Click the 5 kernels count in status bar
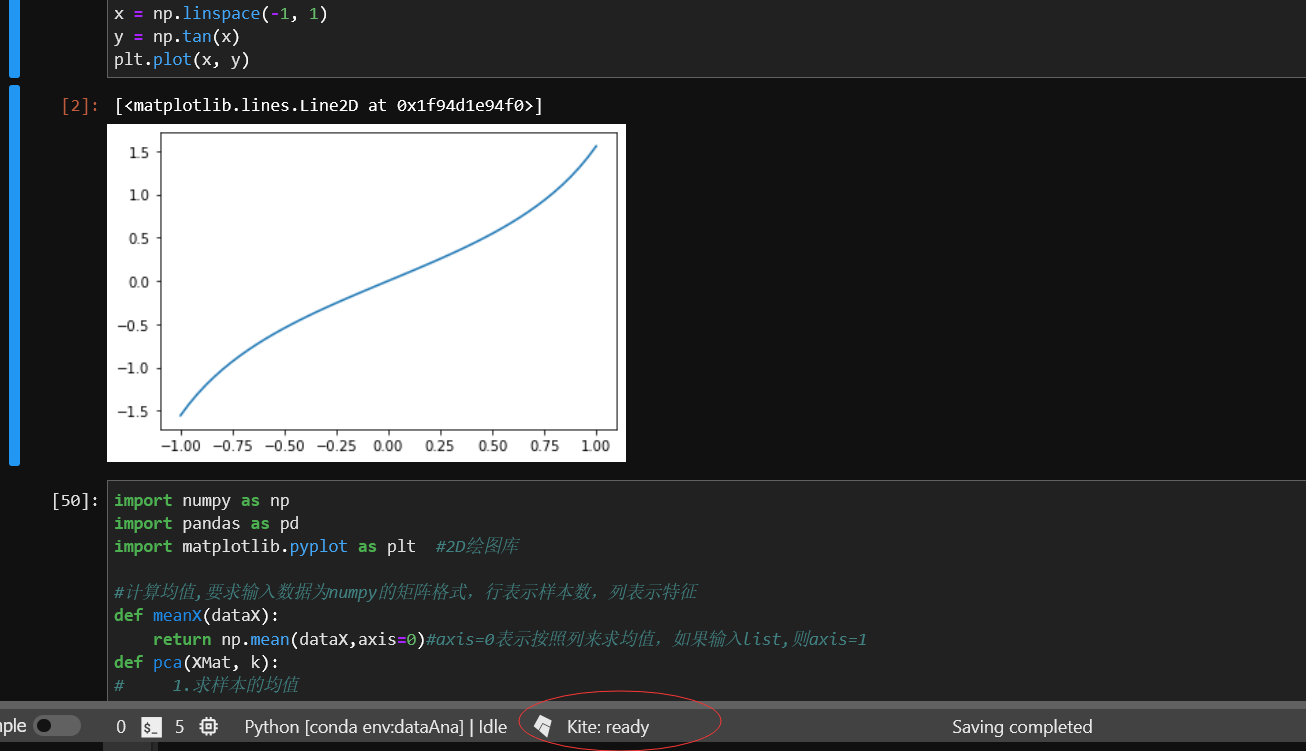The image size is (1306, 751). pyautogui.click(x=180, y=727)
